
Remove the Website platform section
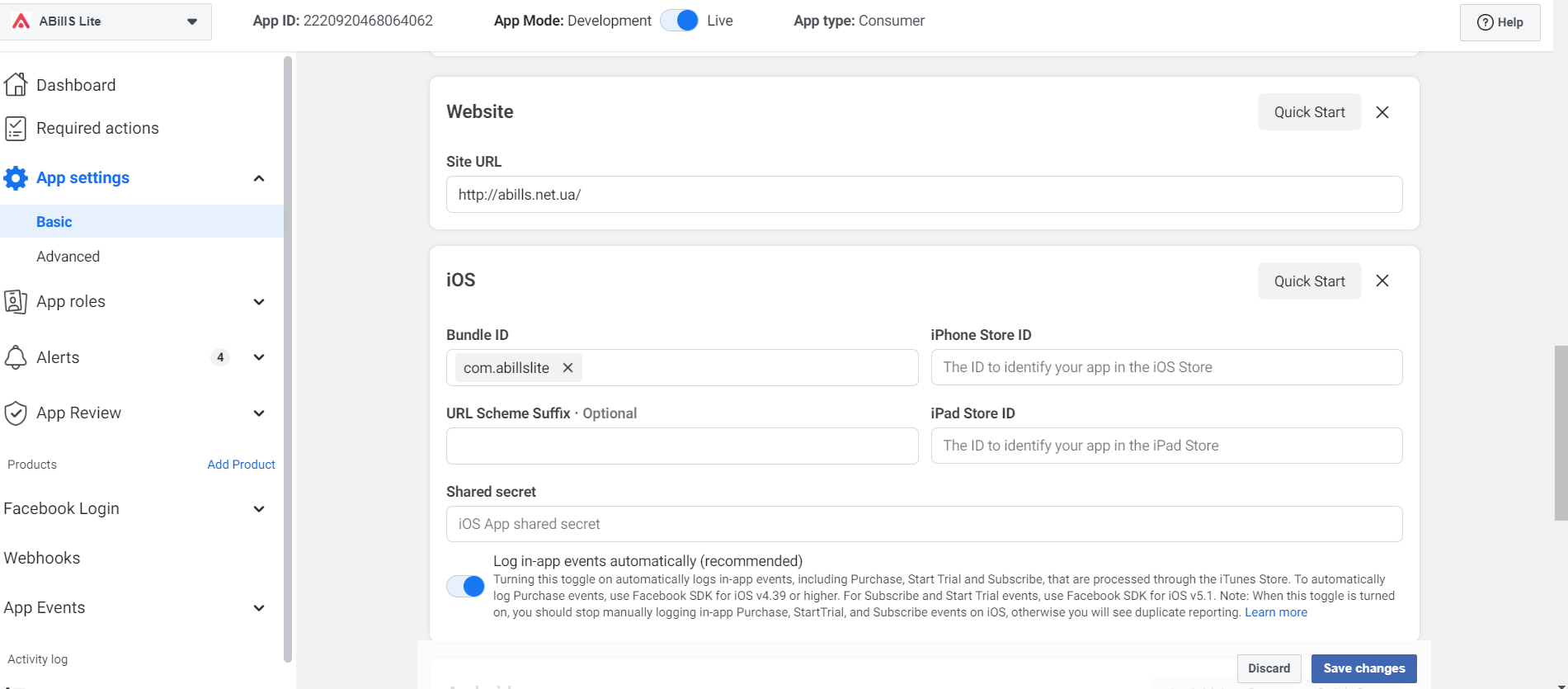point(1382,112)
